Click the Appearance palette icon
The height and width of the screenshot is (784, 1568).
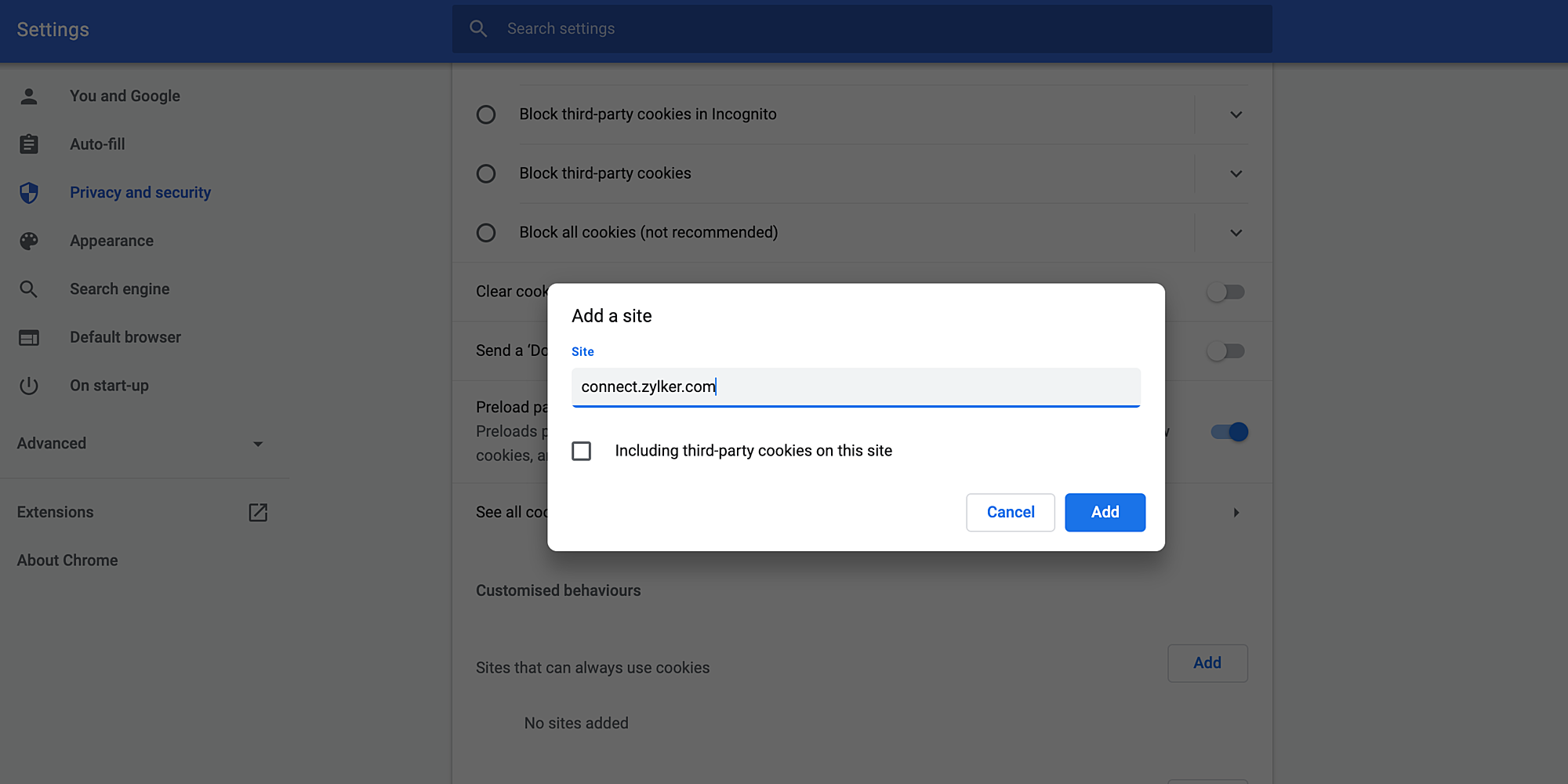click(29, 241)
